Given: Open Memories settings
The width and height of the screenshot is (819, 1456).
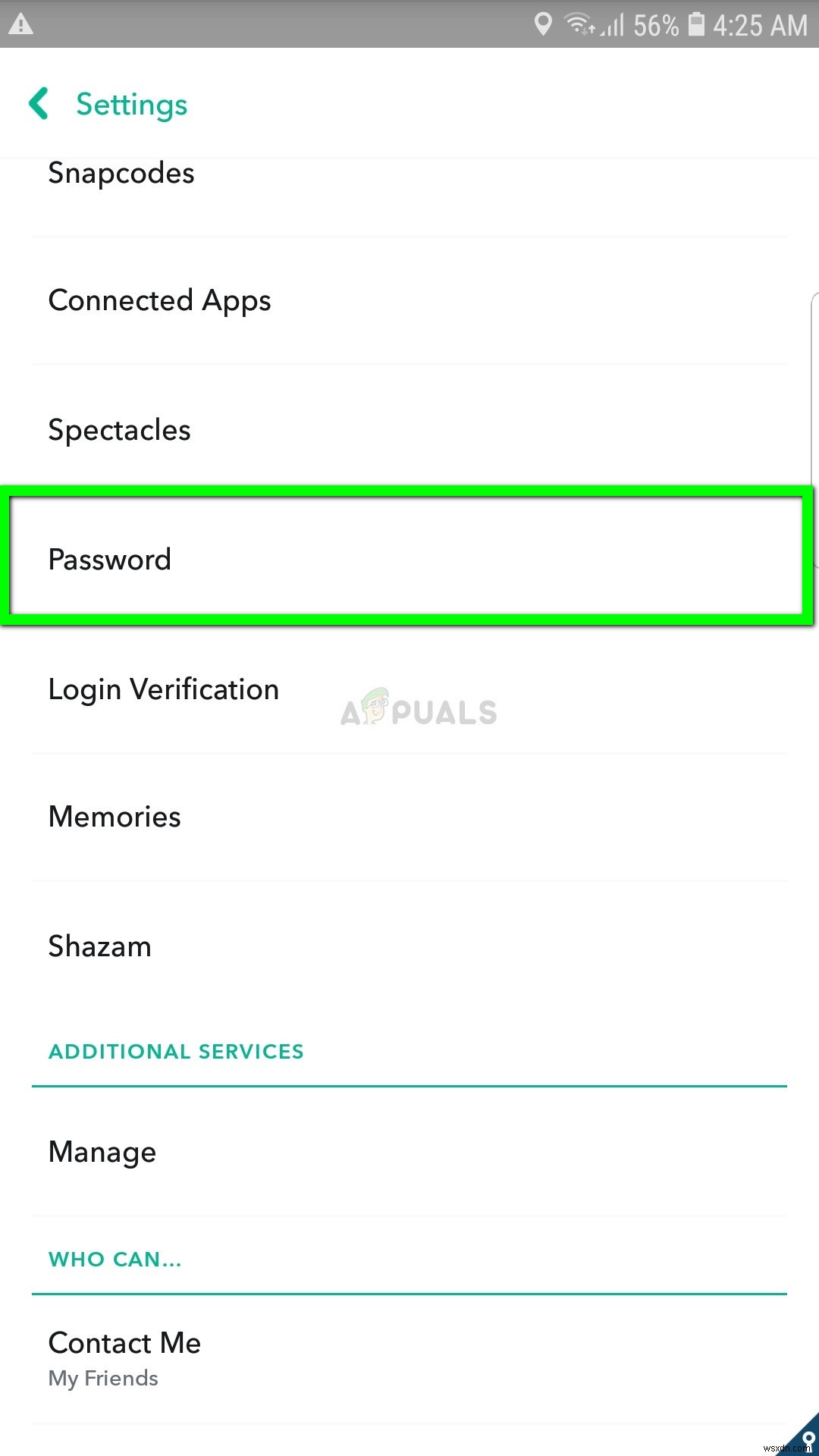Looking at the screenshot, I should (115, 817).
